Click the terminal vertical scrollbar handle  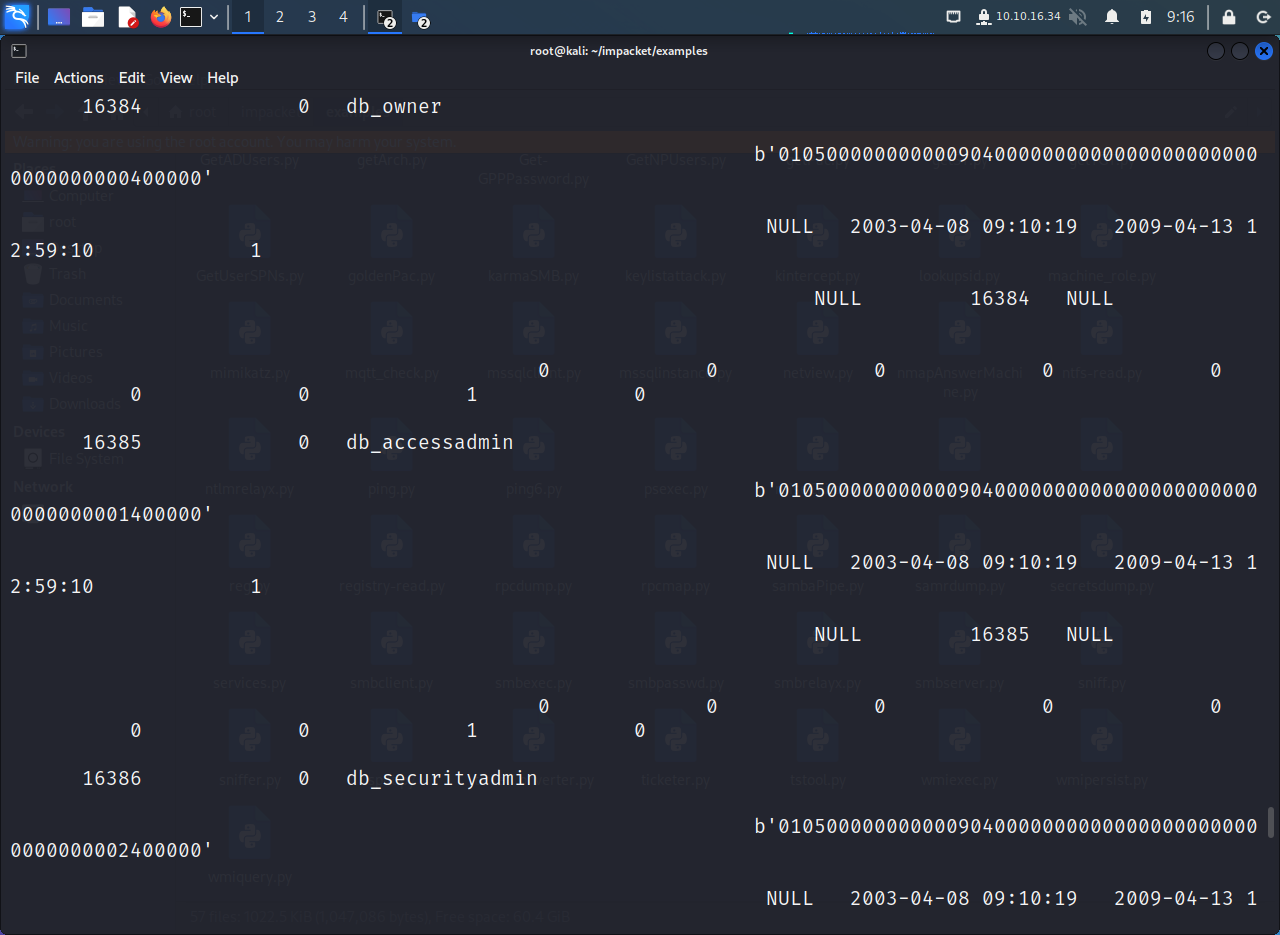point(1272,822)
